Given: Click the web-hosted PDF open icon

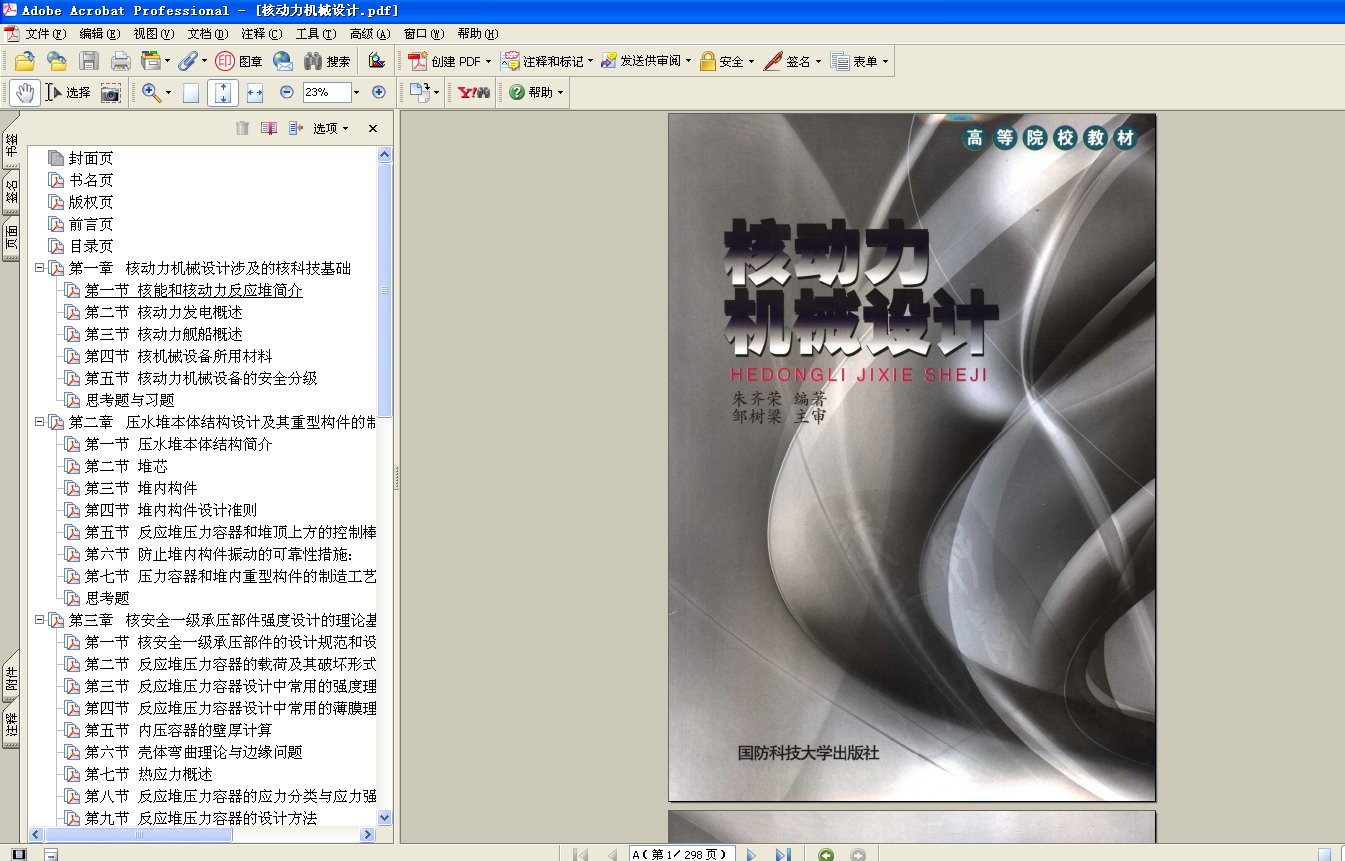Looking at the screenshot, I should 57,61.
